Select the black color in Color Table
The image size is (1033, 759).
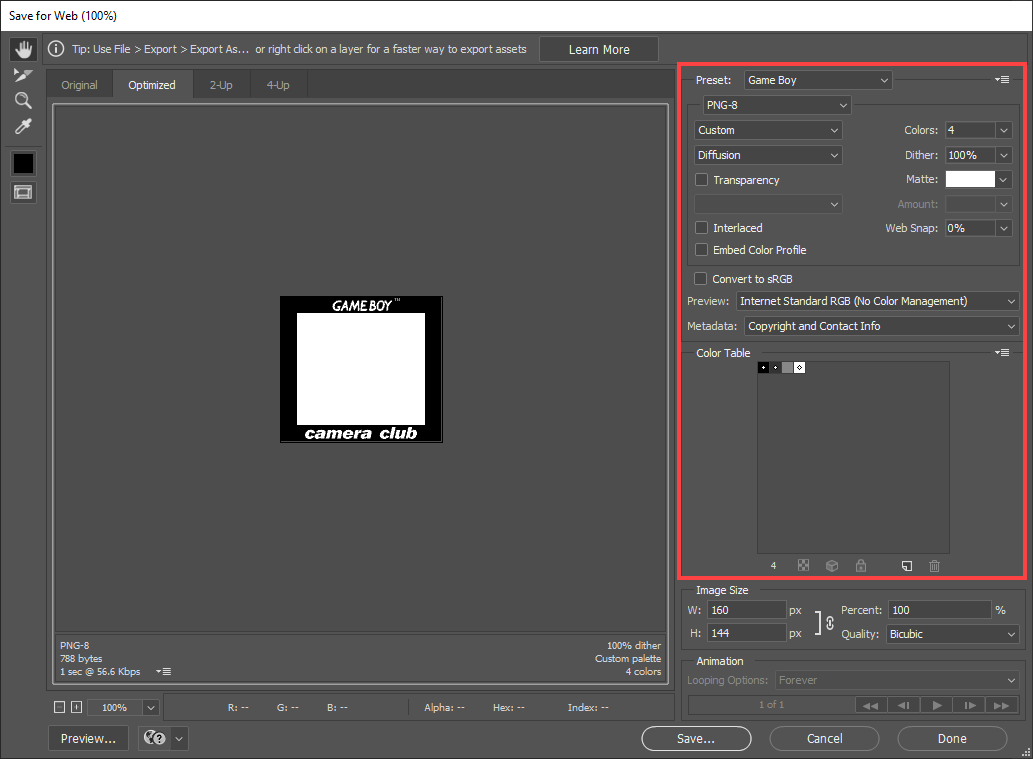point(764,368)
